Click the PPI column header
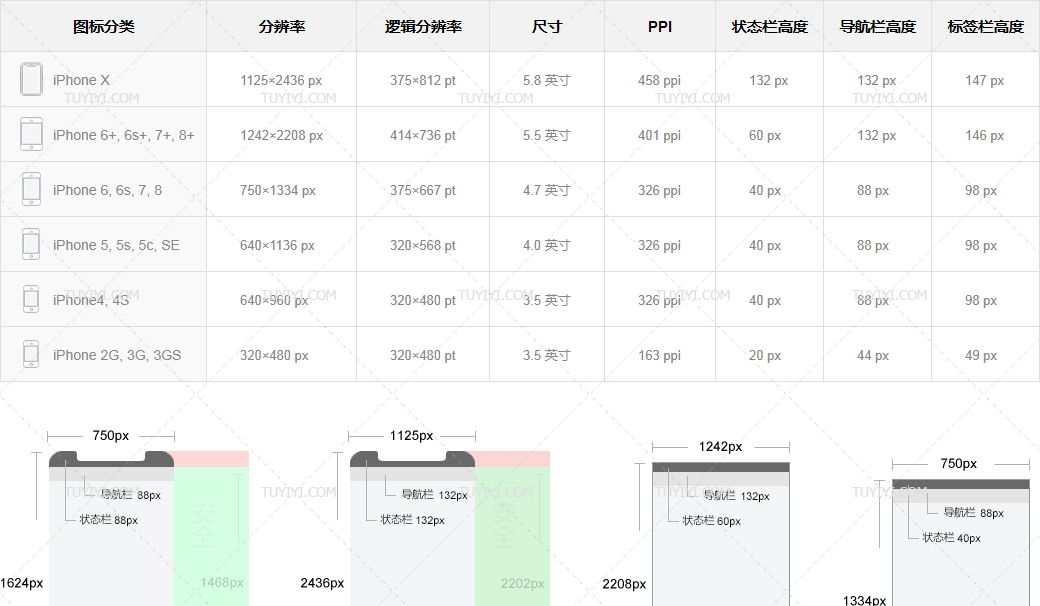The height and width of the screenshot is (606, 1040). tap(660, 27)
